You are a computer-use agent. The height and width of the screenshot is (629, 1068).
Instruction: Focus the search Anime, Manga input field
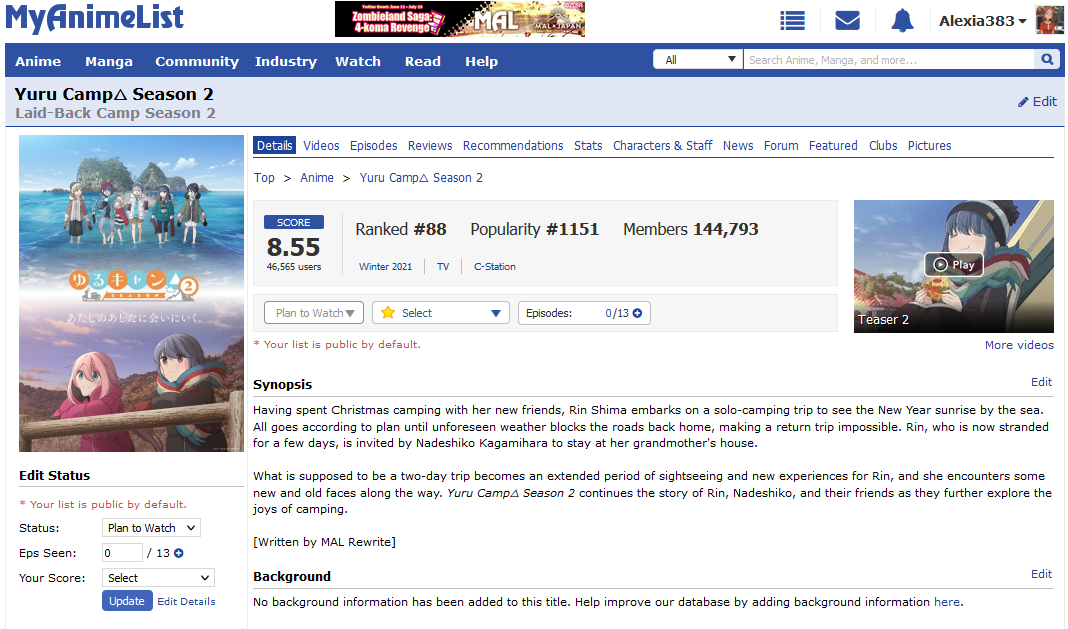[x=889, y=59]
